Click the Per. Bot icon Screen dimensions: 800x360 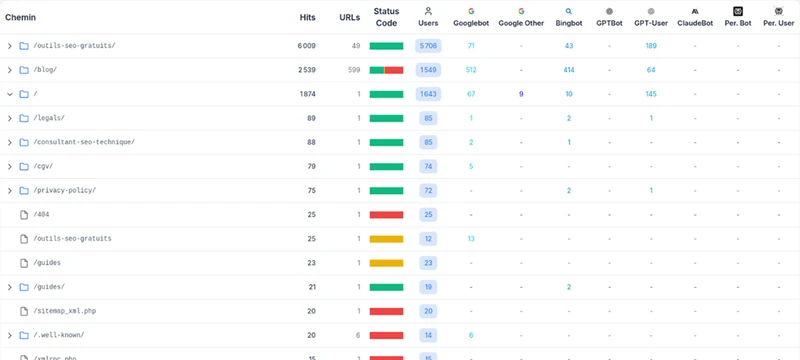(x=738, y=11)
